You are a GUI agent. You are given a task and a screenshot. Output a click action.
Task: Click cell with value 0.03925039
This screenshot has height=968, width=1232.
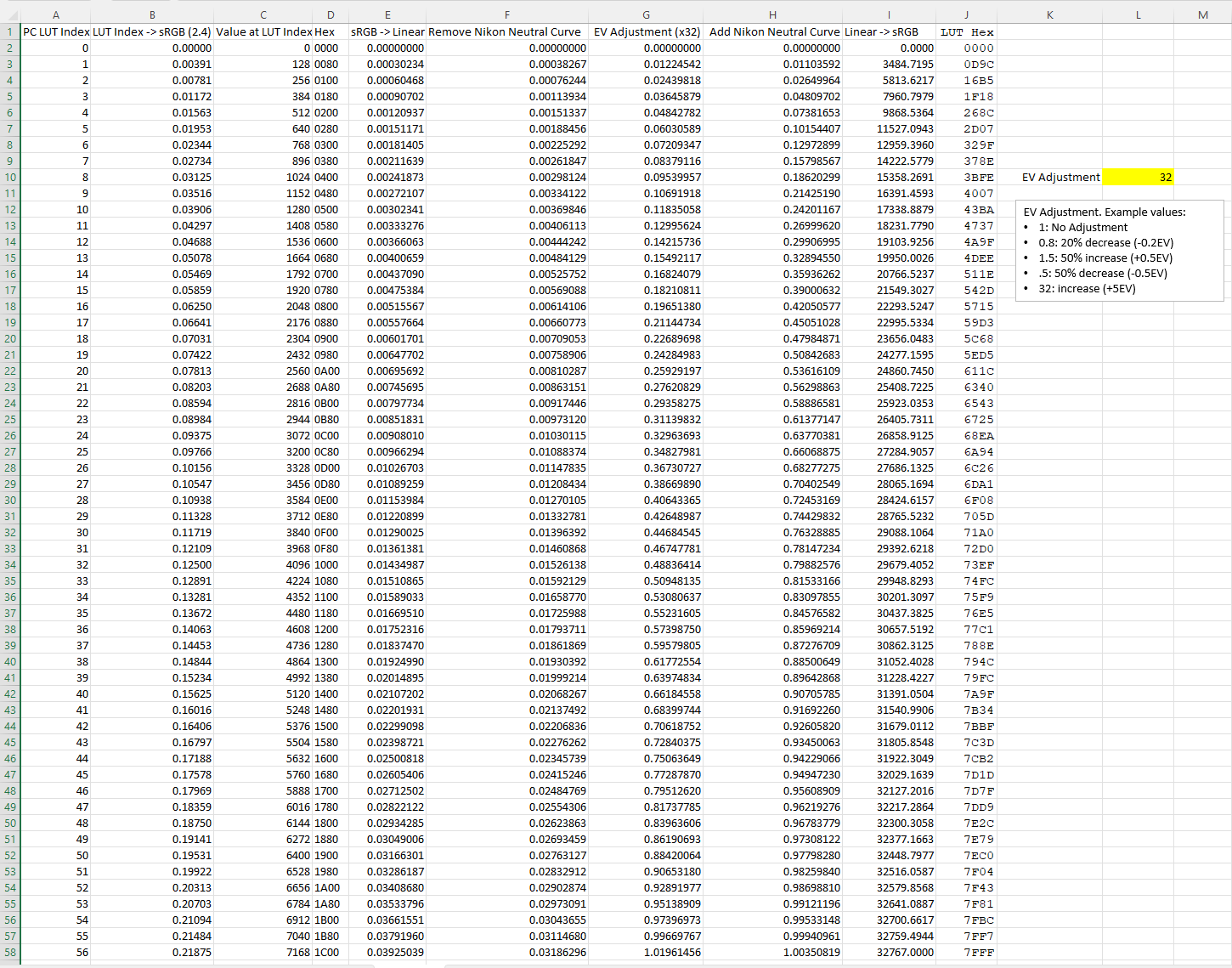[387, 952]
